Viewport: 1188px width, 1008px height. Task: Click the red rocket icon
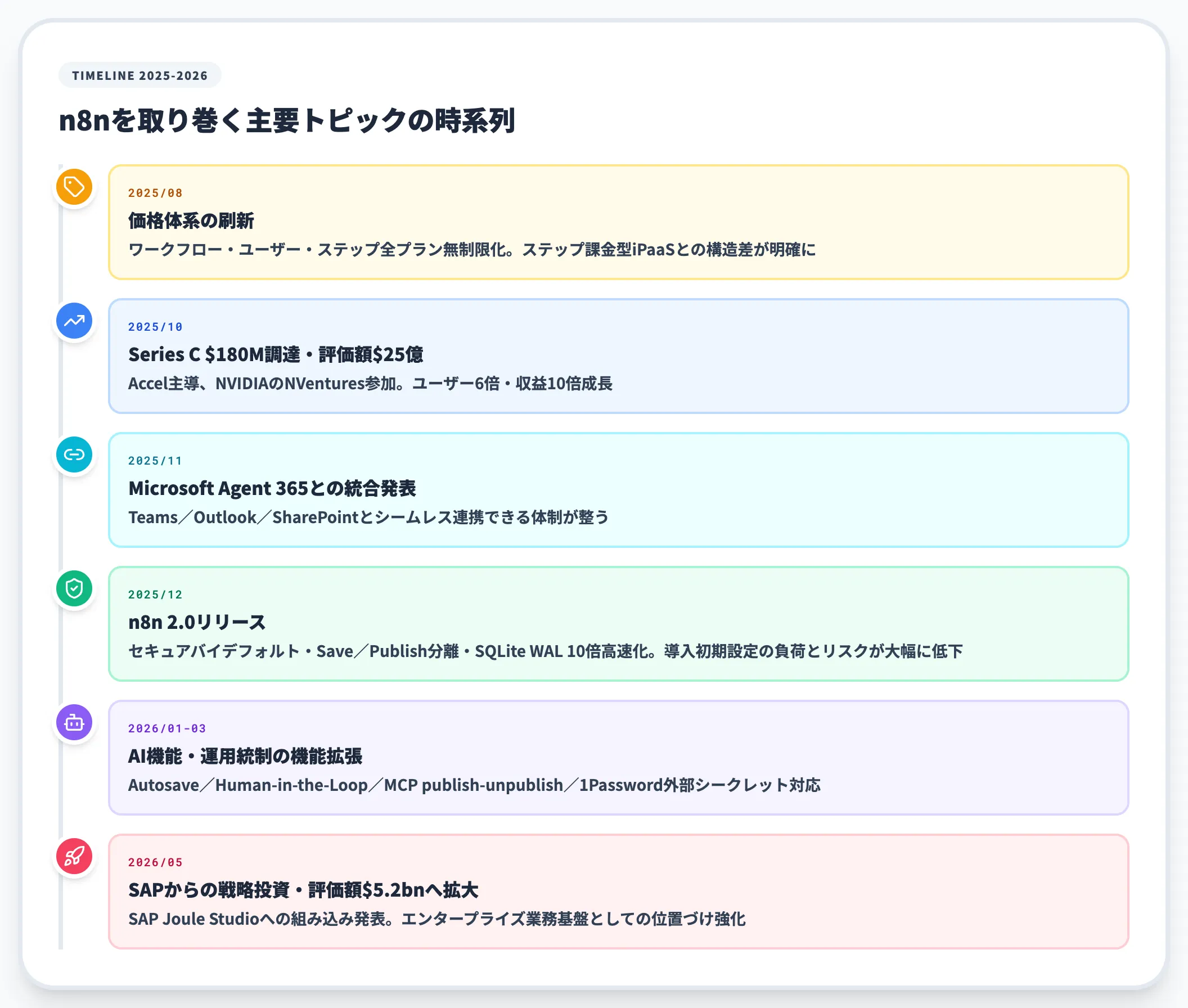click(74, 856)
